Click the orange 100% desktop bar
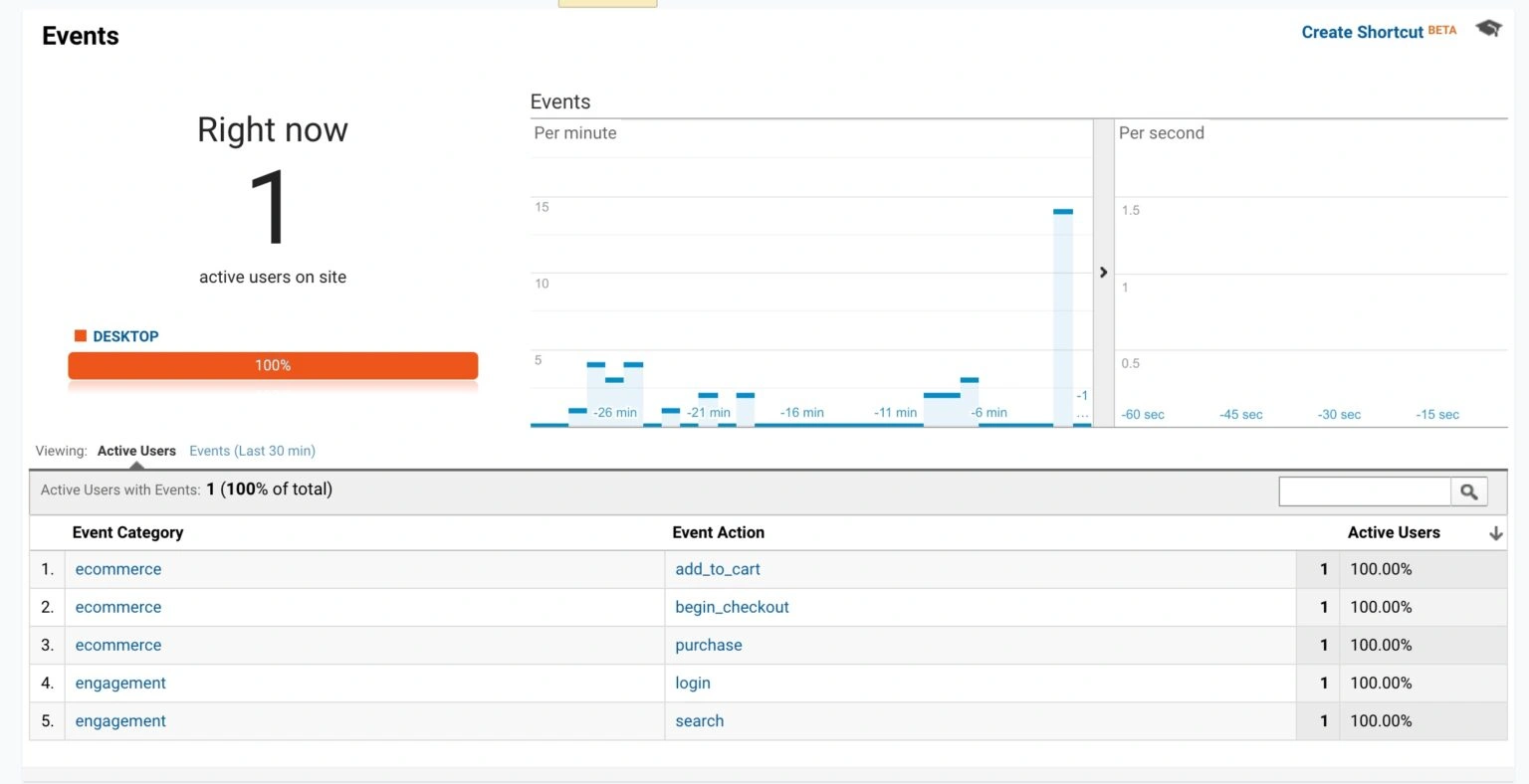Image resolution: width=1529 pixels, height=784 pixels. [x=273, y=365]
